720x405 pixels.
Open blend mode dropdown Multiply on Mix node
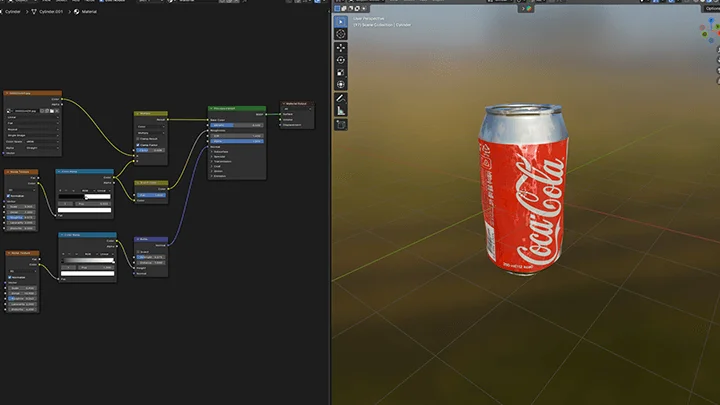pos(151,133)
